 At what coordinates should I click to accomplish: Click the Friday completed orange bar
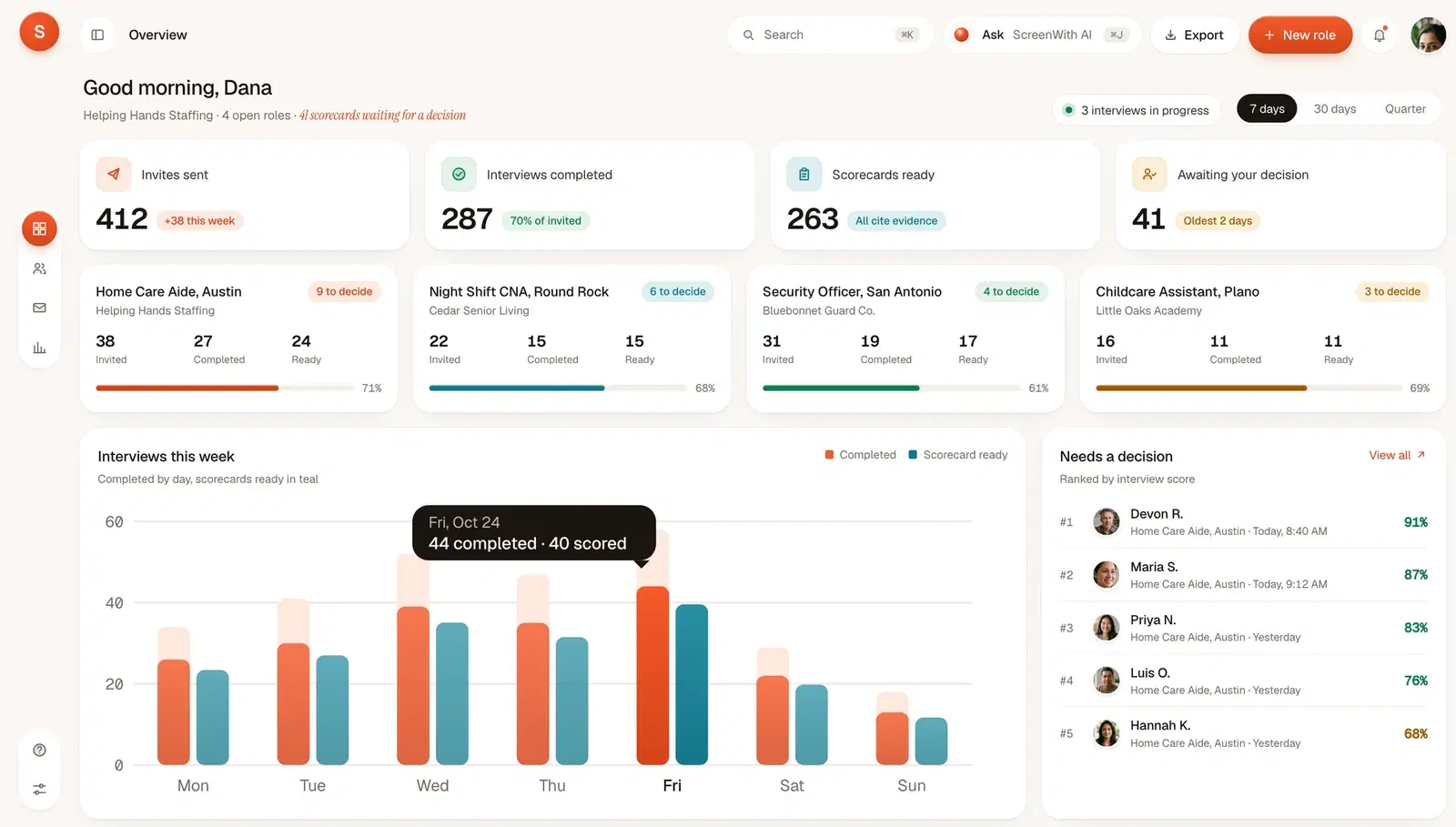(652, 675)
